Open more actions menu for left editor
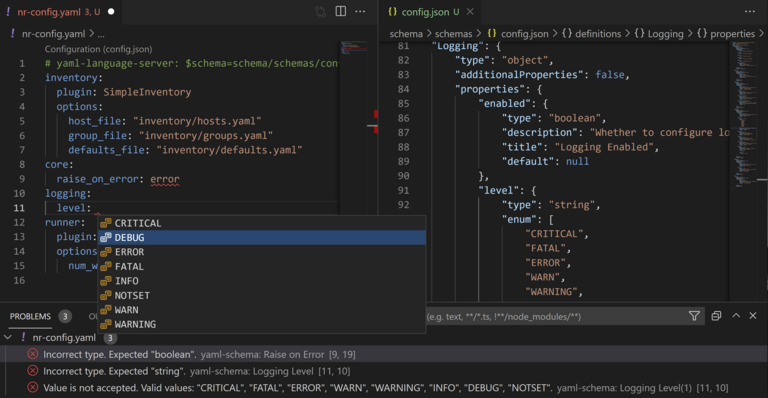 pos(360,11)
